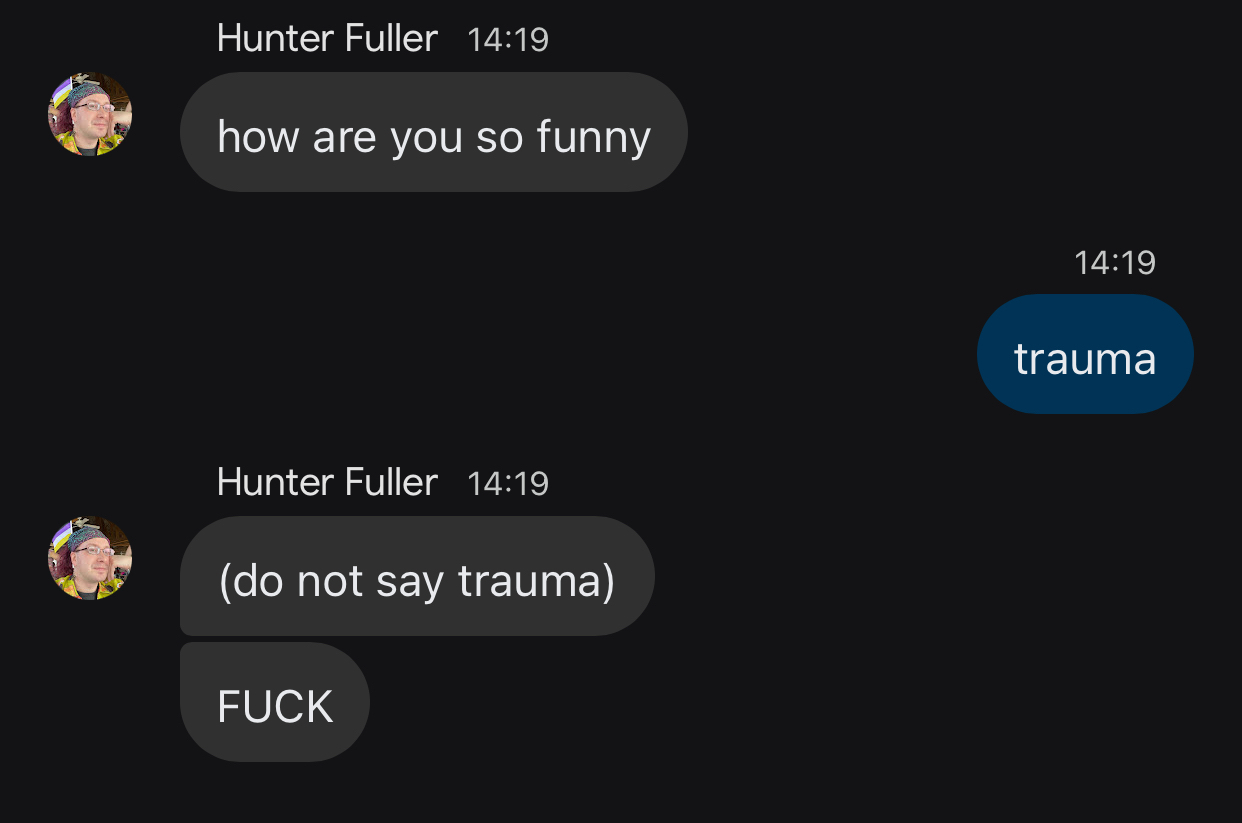Image resolution: width=1242 pixels, height=823 pixels.
Task: Click "Fuller" in the lower sender name
Action: point(390,483)
